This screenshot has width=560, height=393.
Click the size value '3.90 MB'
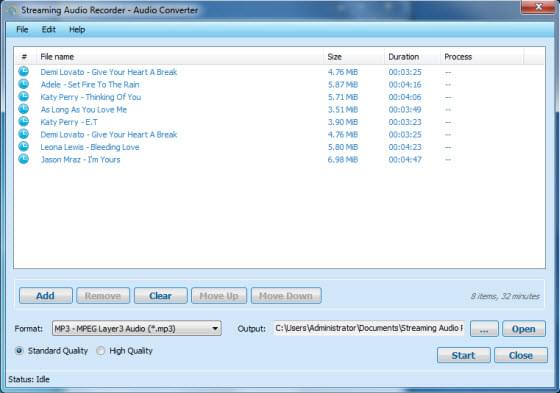(x=343, y=122)
